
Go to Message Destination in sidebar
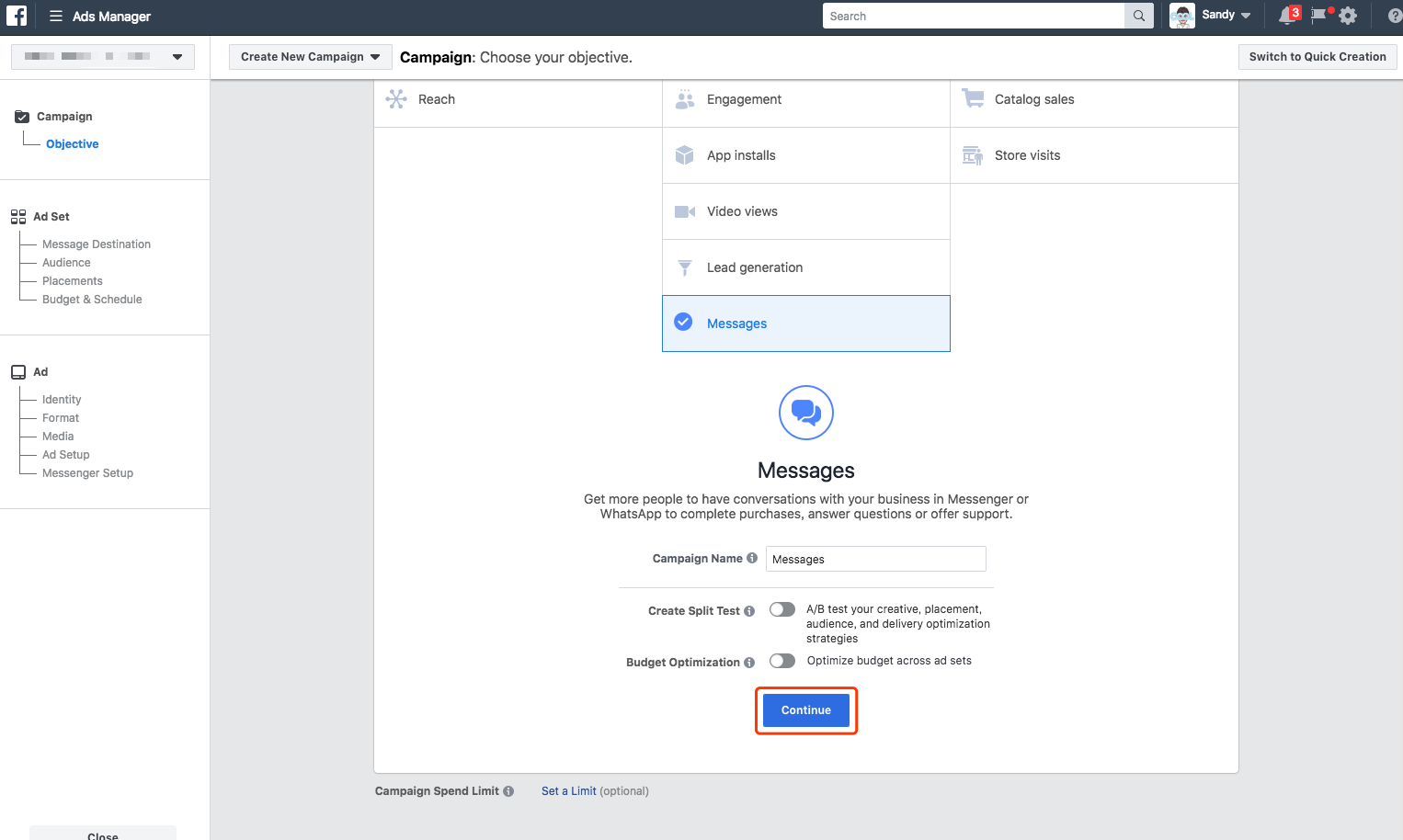point(97,244)
